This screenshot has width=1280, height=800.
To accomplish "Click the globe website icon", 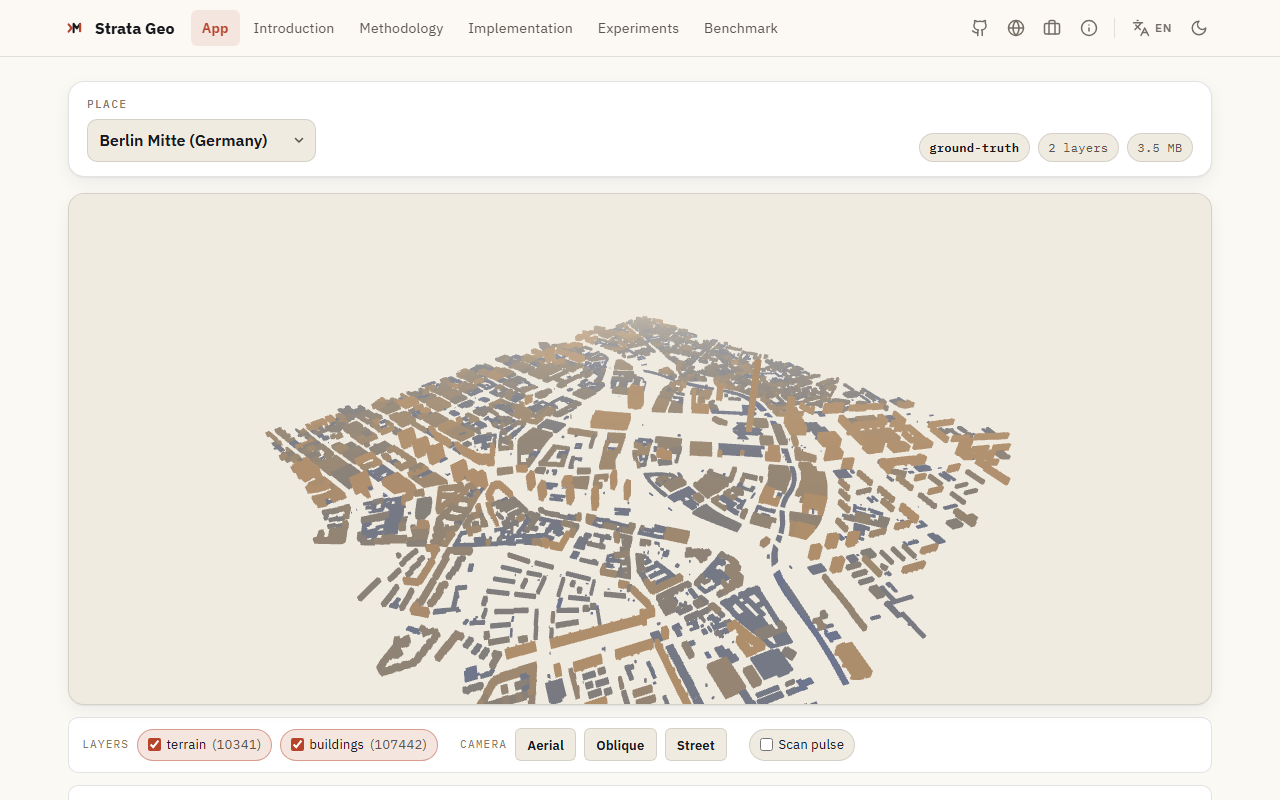I will pos(1016,28).
